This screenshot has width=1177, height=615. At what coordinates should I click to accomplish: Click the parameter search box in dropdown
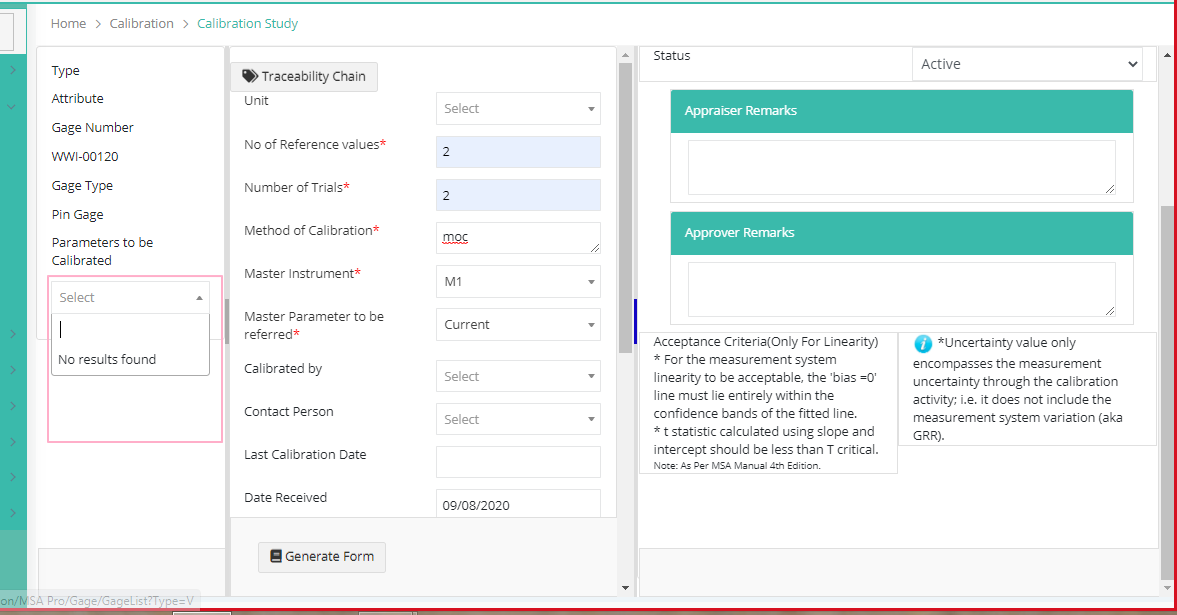coord(131,330)
